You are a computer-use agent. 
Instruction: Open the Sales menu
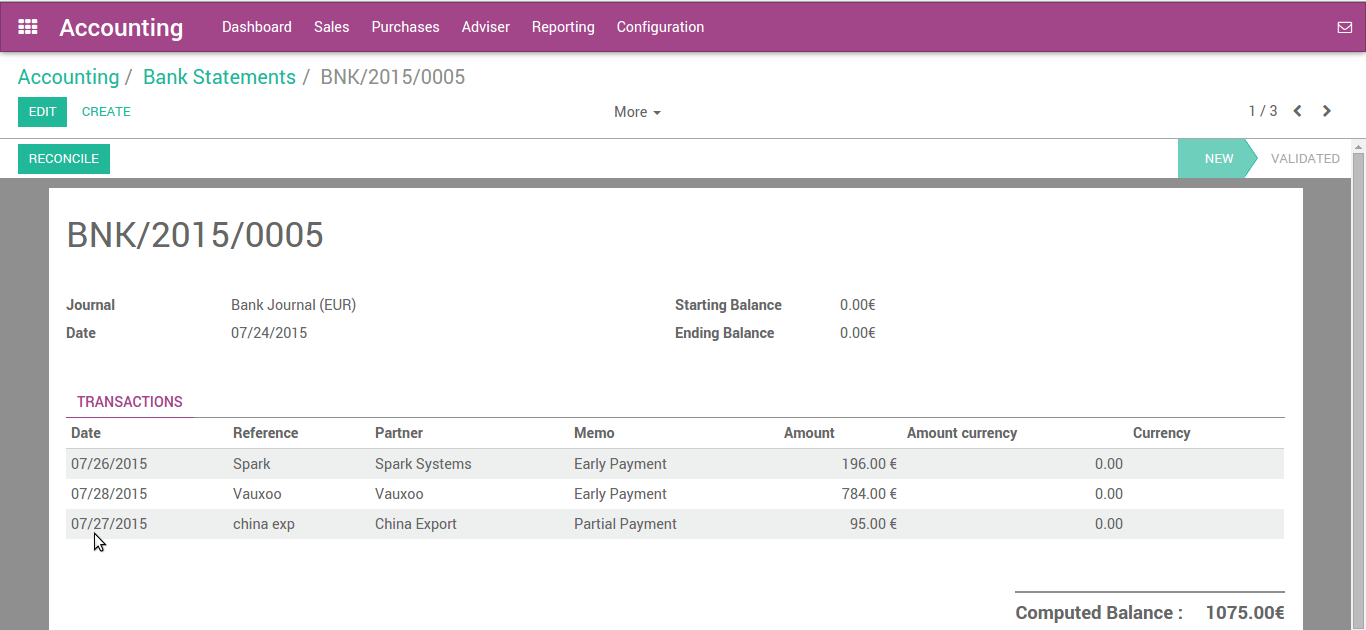coord(331,27)
